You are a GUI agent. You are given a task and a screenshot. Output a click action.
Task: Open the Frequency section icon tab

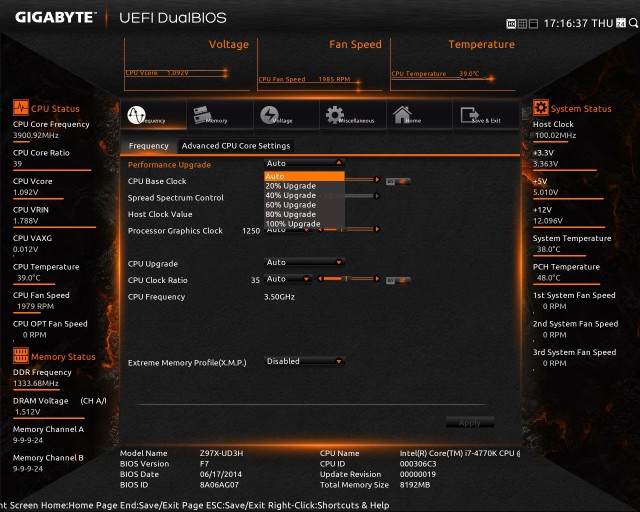[x=153, y=115]
